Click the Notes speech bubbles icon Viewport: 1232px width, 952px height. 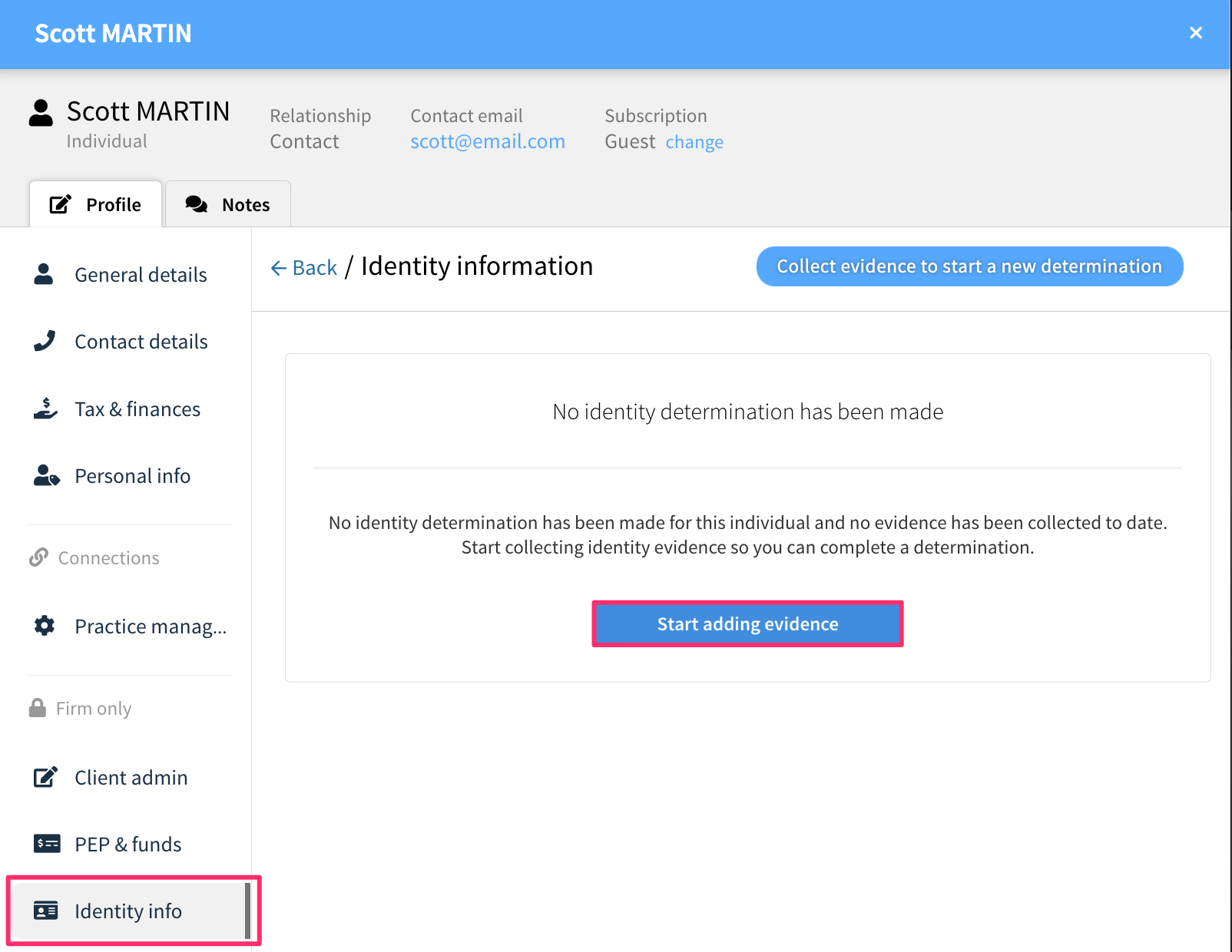(x=197, y=204)
